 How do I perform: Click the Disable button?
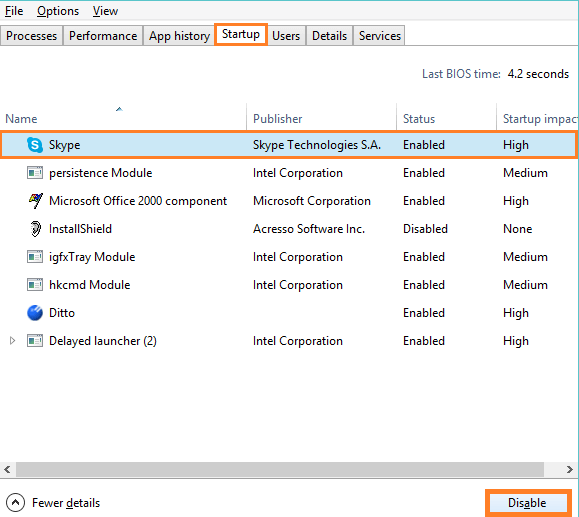click(x=527, y=503)
